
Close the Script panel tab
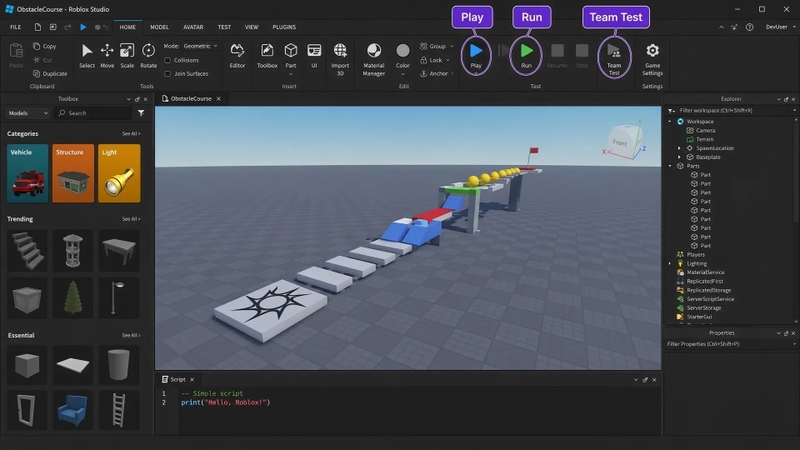pyautogui.click(x=192, y=380)
